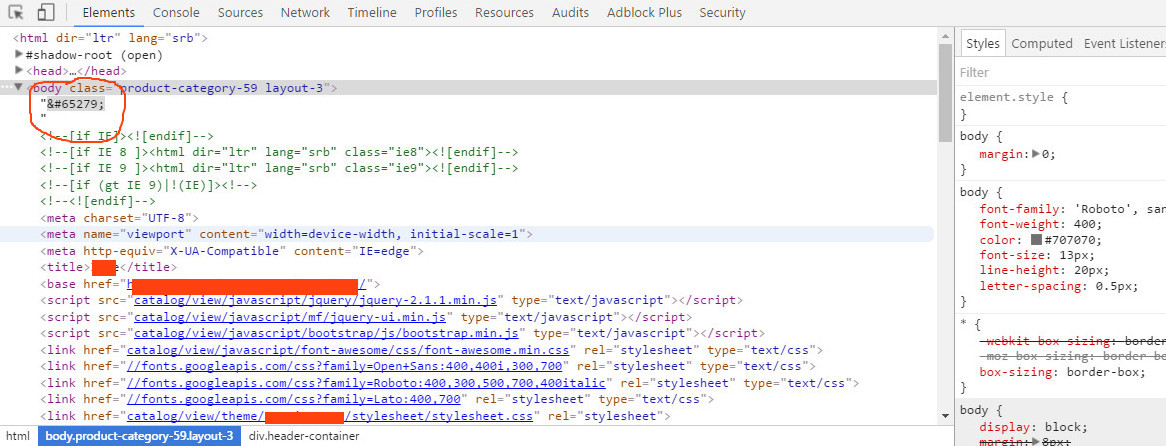This screenshot has height=446, width=1166.
Task: Expand the collapsed head element
Action: pyautogui.click(x=19, y=71)
